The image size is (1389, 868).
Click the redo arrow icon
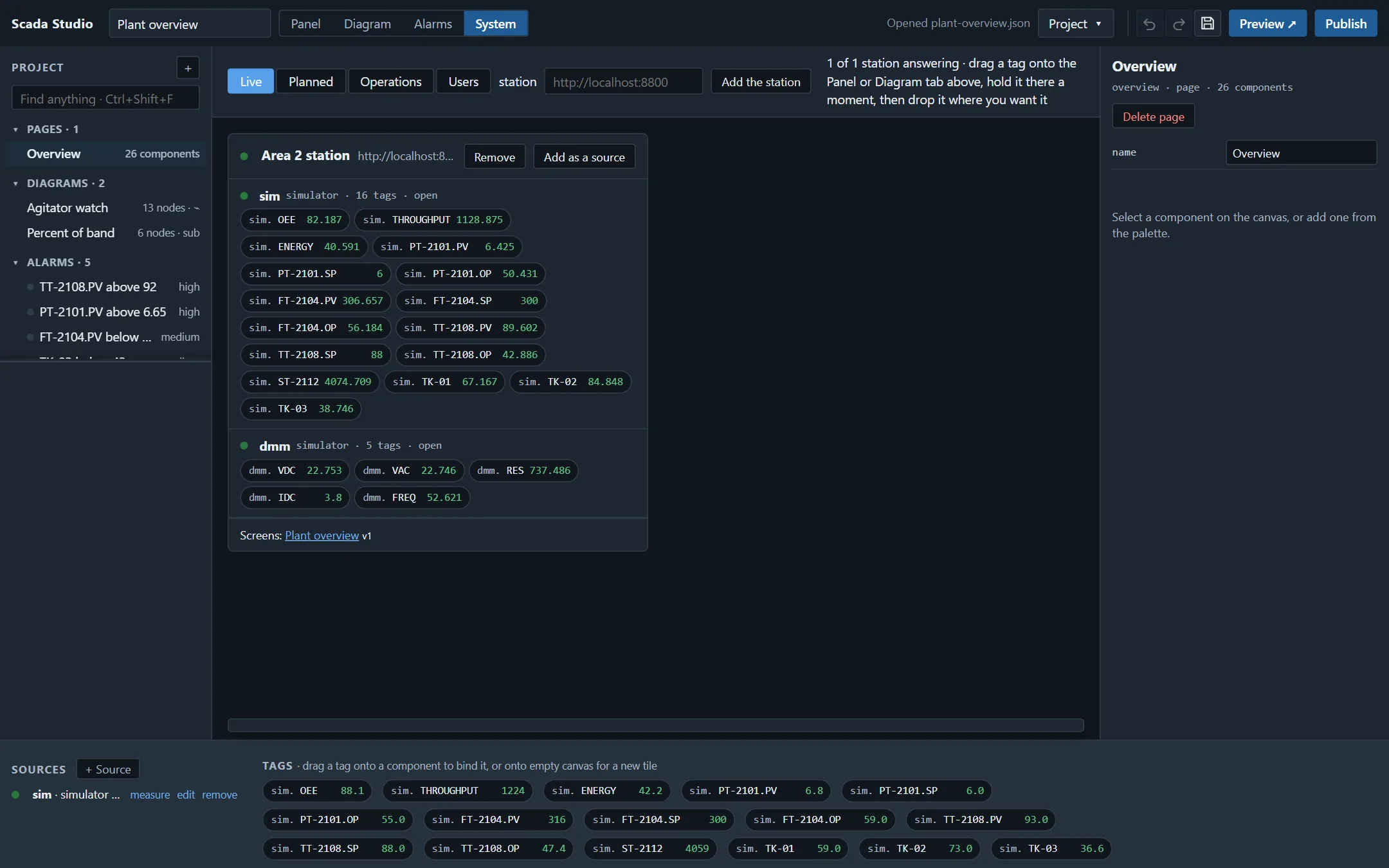[1178, 24]
